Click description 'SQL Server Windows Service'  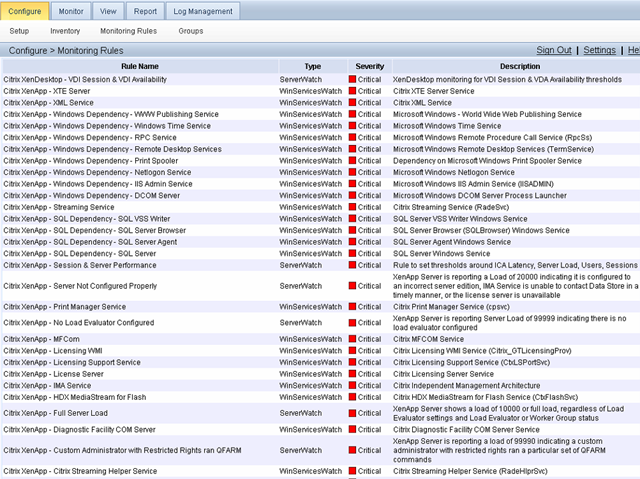coord(442,253)
